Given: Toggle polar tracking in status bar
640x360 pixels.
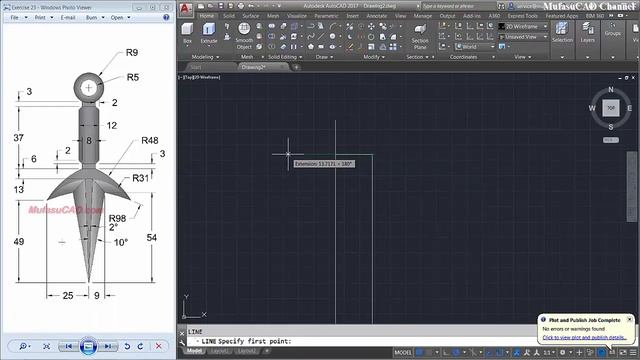Looking at the screenshot, I should pyautogui.click(x=456, y=352).
